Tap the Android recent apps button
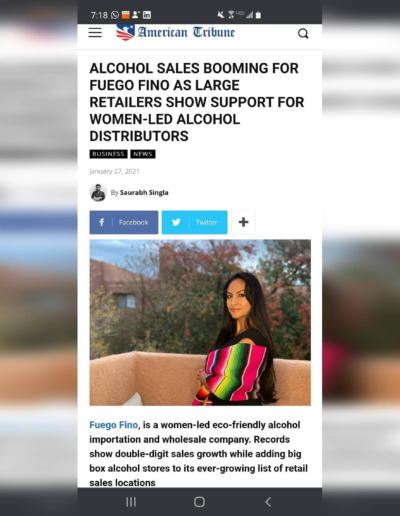Viewport: 400px width, 516px height. point(131,502)
